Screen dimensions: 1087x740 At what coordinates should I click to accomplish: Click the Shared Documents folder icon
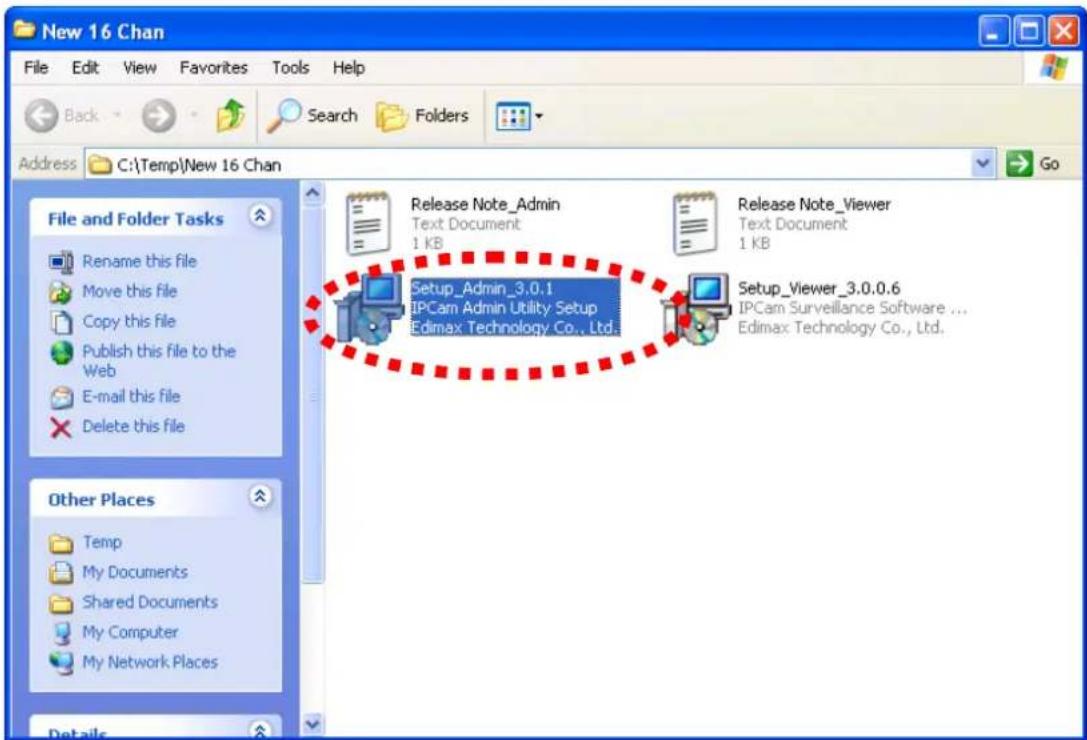[x=61, y=603]
